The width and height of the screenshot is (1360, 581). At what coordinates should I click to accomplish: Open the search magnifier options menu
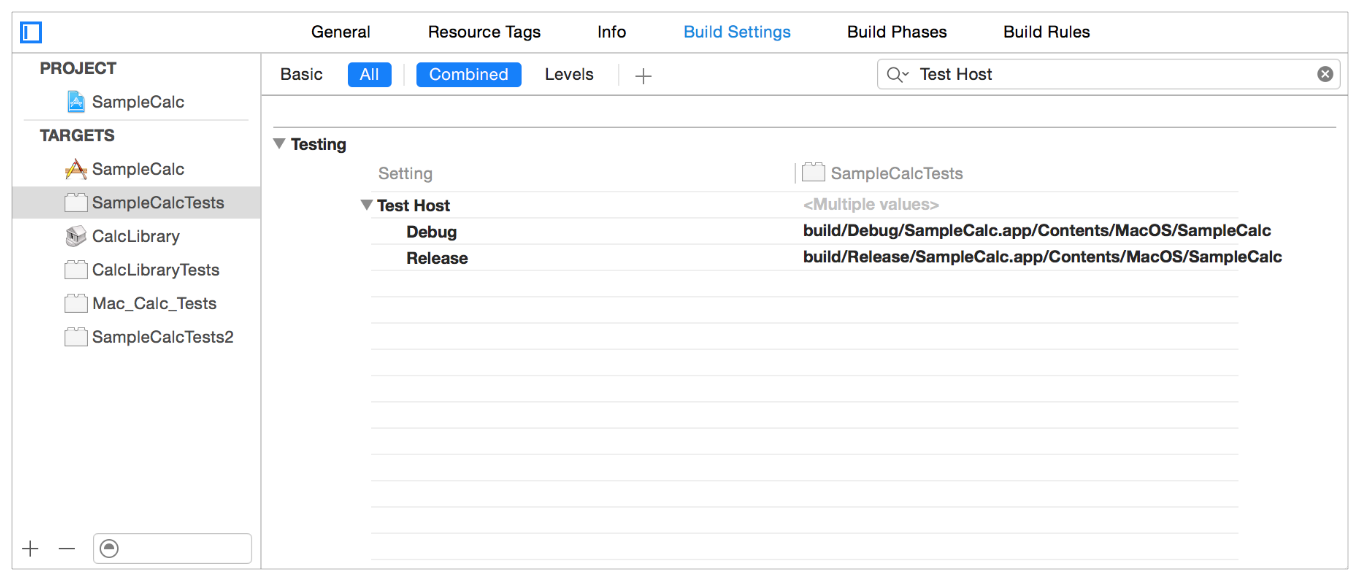[897, 74]
